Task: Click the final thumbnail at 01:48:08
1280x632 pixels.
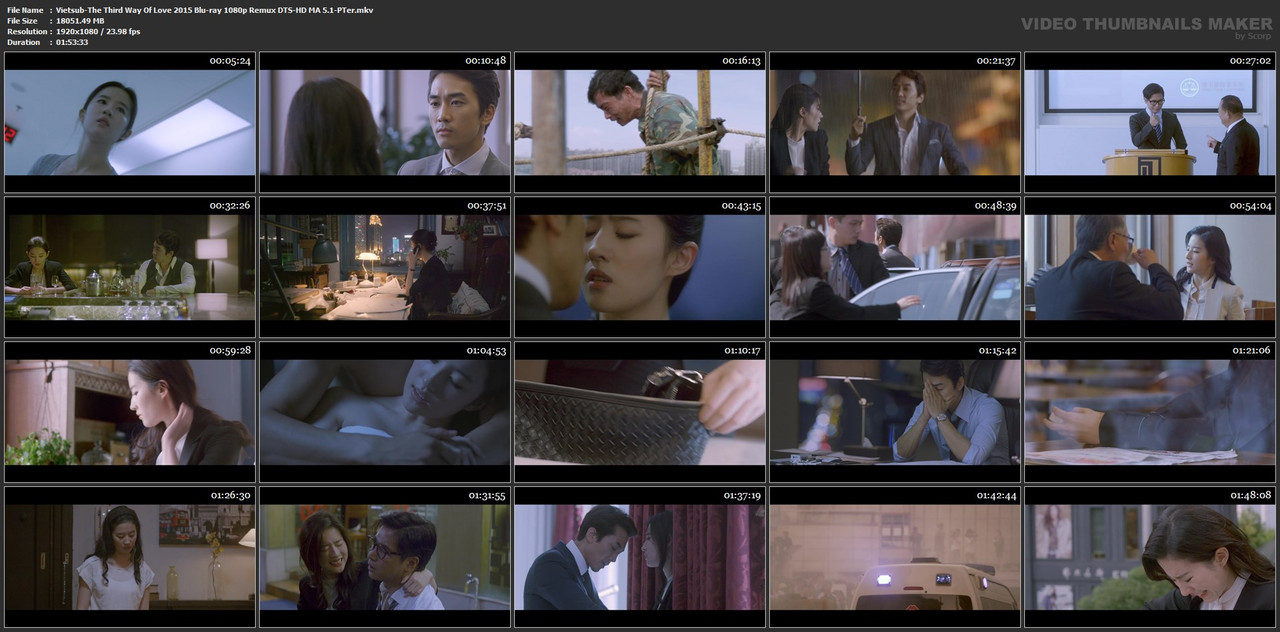Action: click(1150, 557)
